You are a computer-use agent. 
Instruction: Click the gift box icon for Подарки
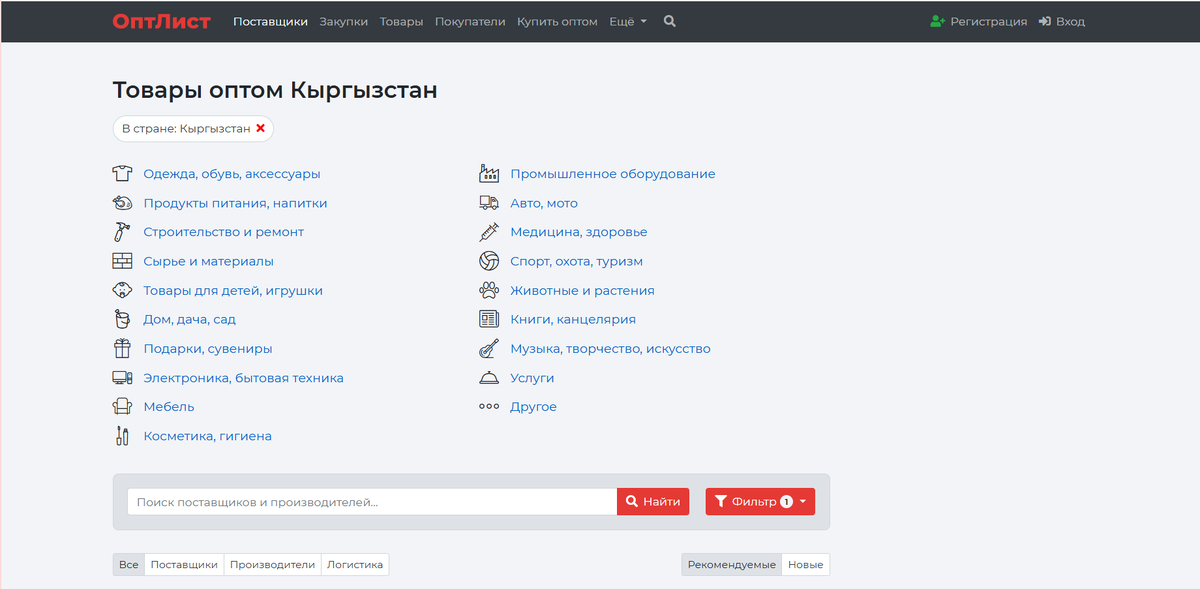(x=122, y=349)
